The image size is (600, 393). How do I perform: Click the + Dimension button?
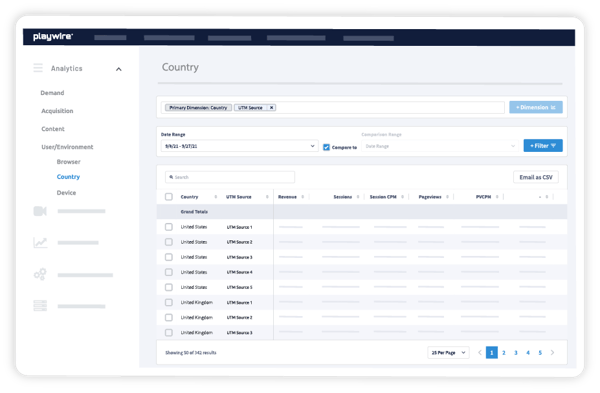(536, 108)
